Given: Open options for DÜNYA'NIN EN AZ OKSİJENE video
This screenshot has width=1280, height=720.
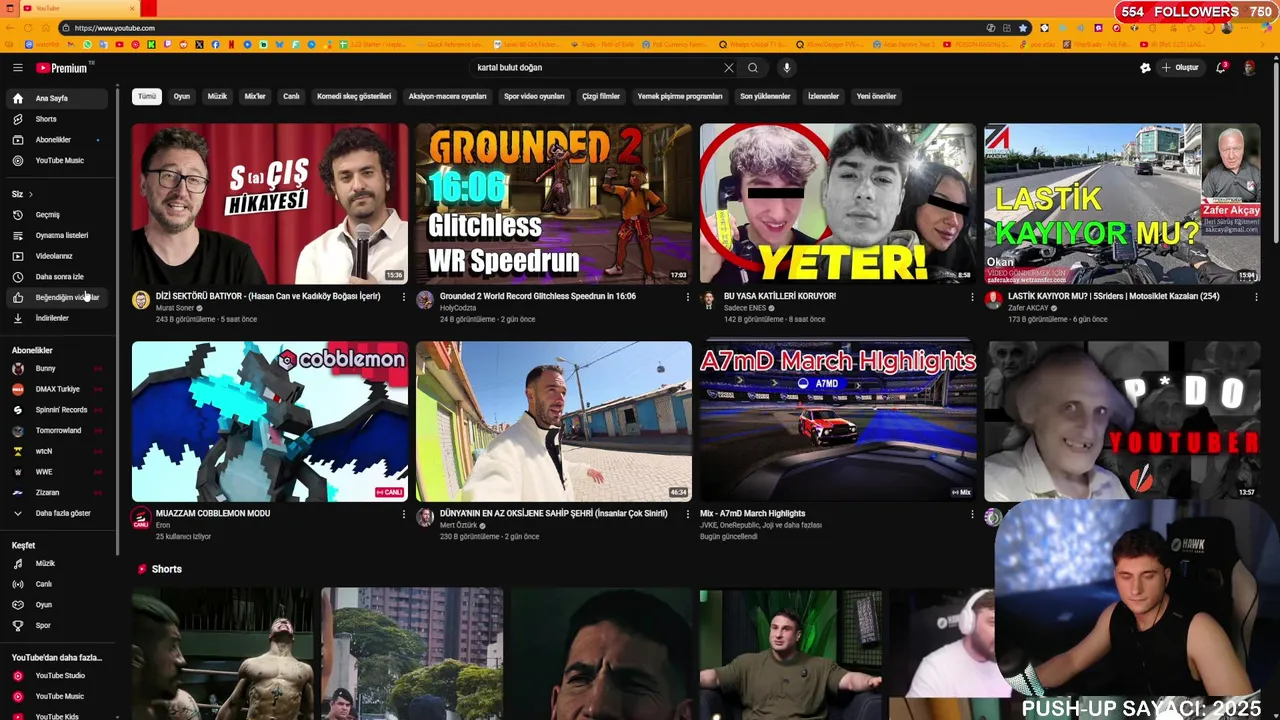Looking at the screenshot, I should (x=688, y=514).
